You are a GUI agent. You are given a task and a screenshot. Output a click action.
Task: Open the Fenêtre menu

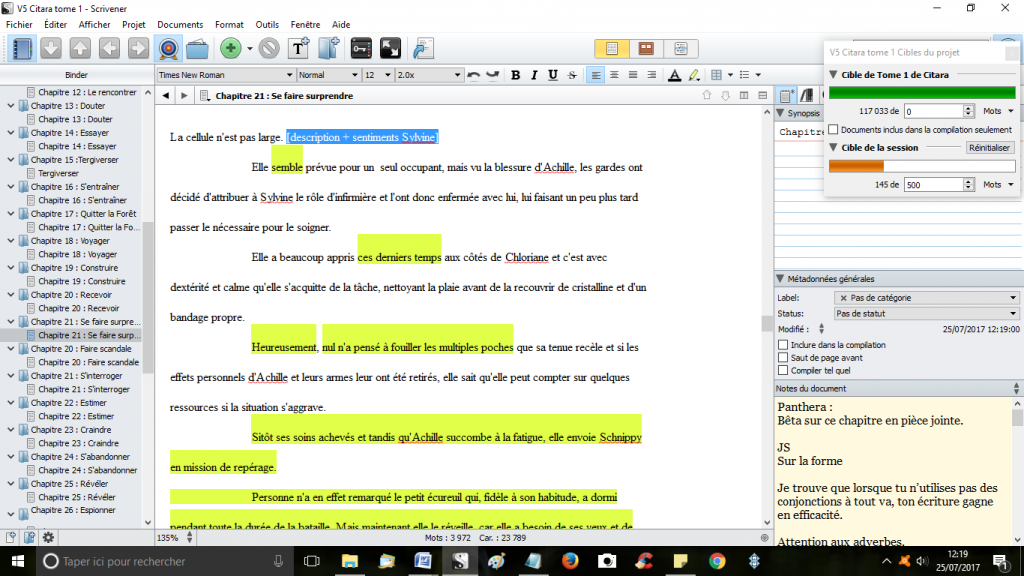(x=306, y=24)
